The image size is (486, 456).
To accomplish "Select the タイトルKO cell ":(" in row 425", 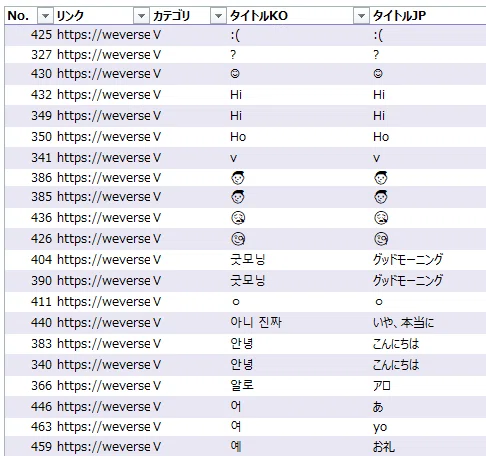I will [x=235, y=35].
